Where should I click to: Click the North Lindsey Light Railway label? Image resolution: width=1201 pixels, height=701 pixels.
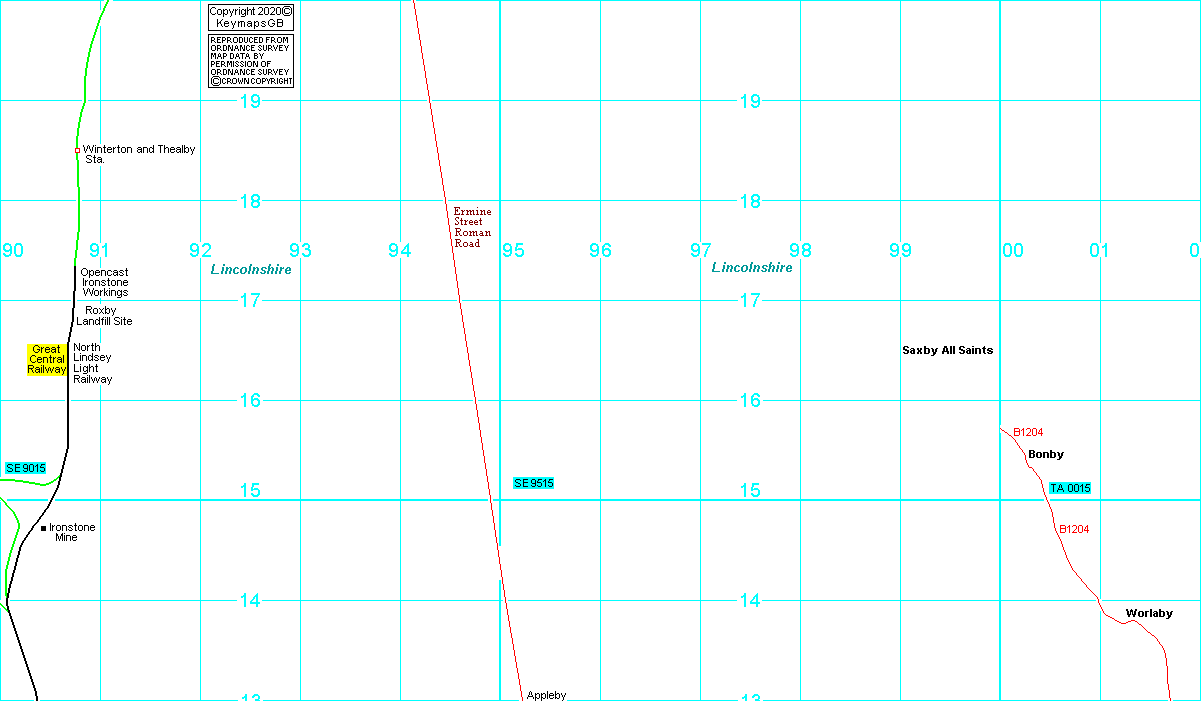(93, 364)
